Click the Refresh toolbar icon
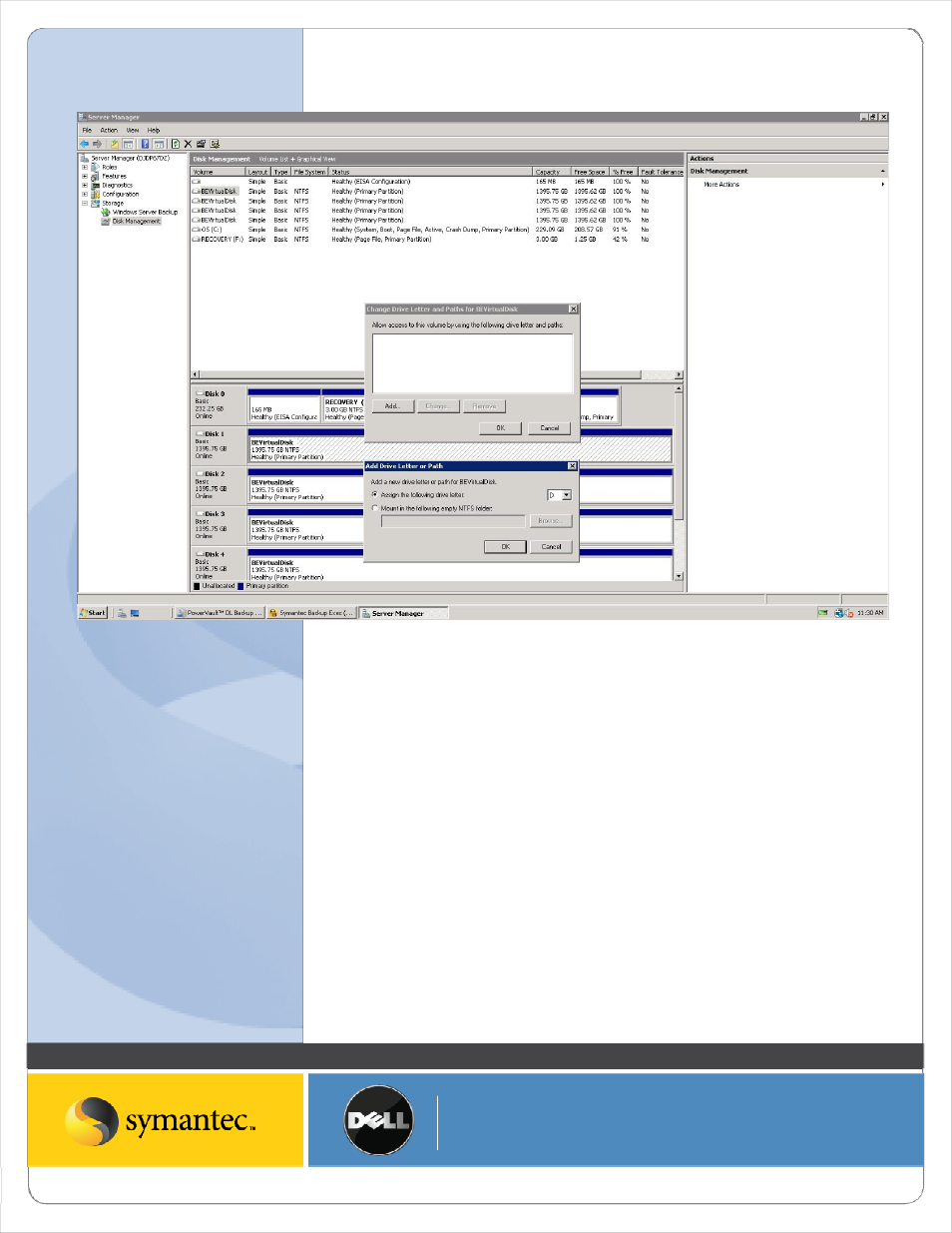The width and height of the screenshot is (952, 1233). (x=176, y=144)
